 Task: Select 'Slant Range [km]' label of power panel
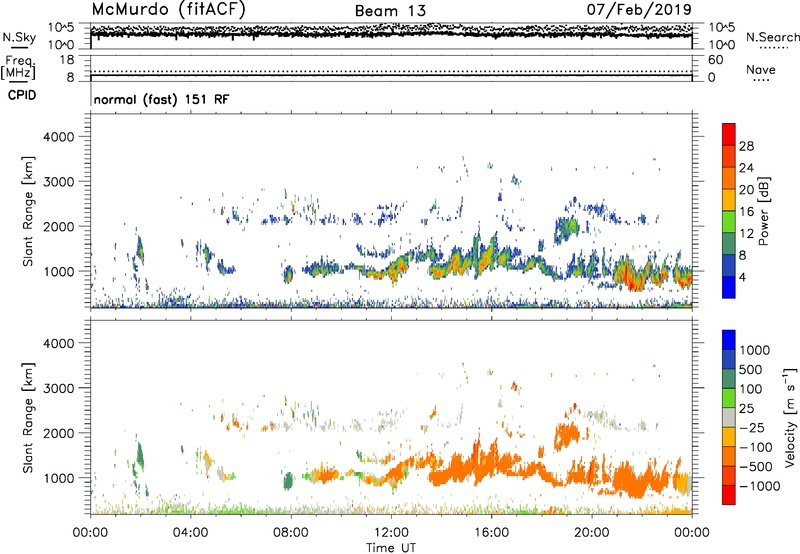pos(28,211)
